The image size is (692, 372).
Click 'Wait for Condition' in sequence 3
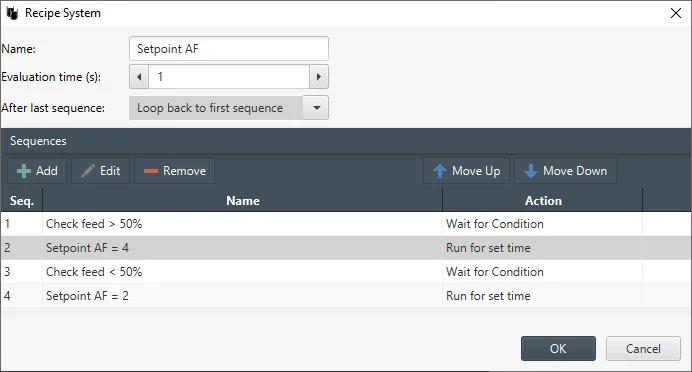(x=495, y=271)
